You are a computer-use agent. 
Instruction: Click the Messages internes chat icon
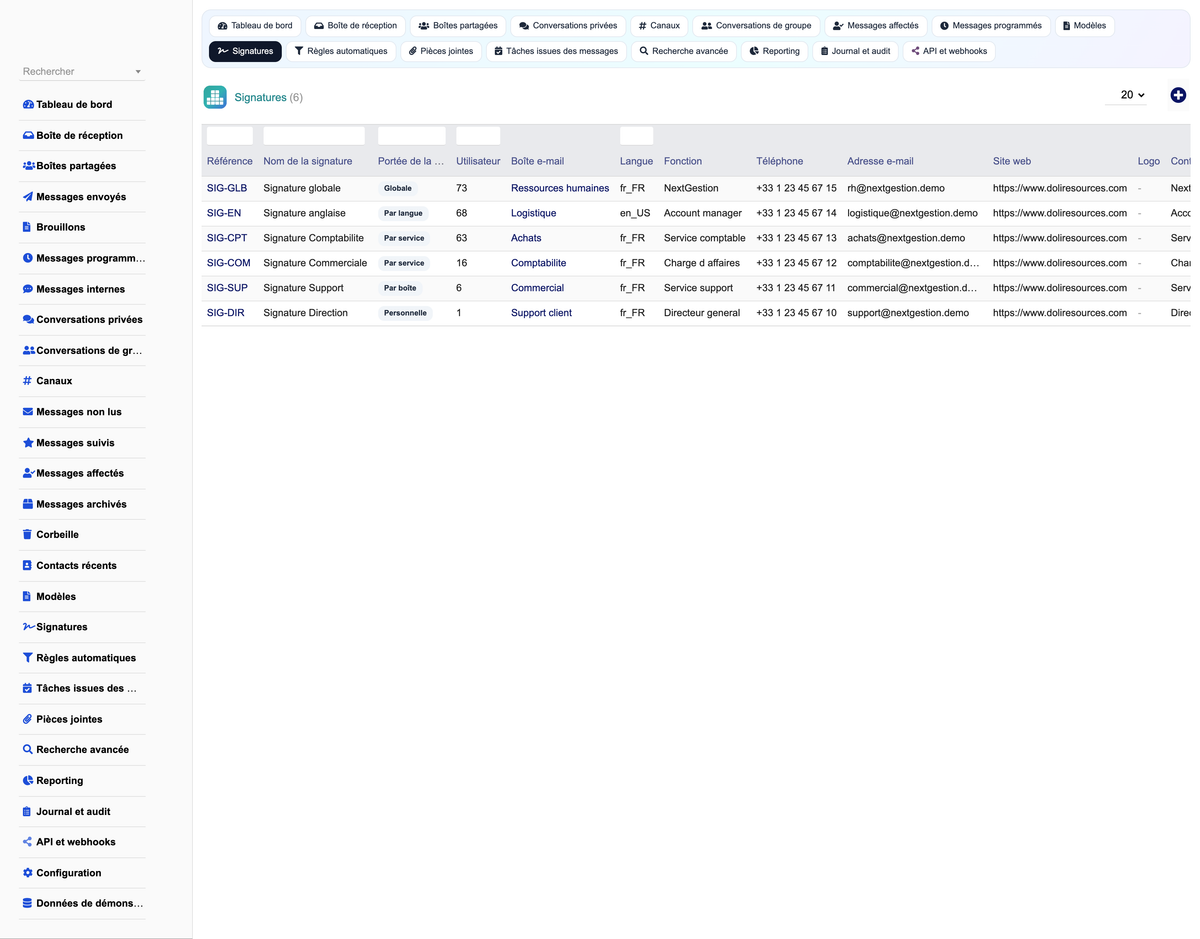28,289
